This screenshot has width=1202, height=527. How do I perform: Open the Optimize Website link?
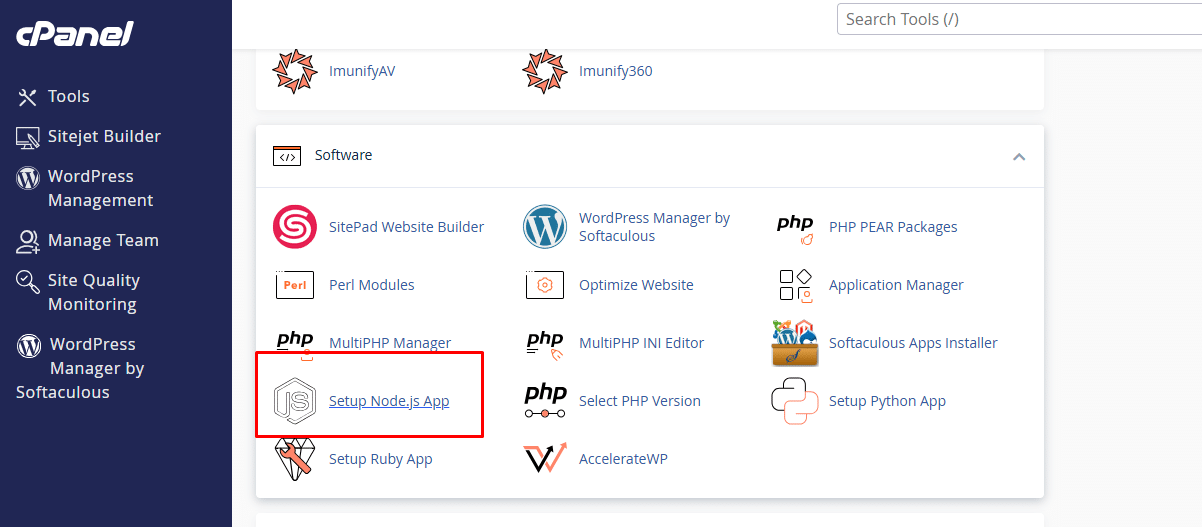point(636,285)
